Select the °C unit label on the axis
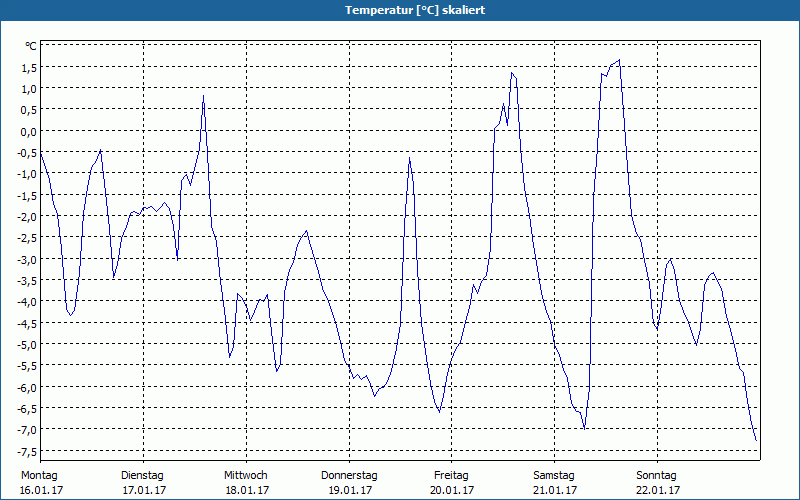This screenshot has height=500, width=800. (x=31, y=46)
